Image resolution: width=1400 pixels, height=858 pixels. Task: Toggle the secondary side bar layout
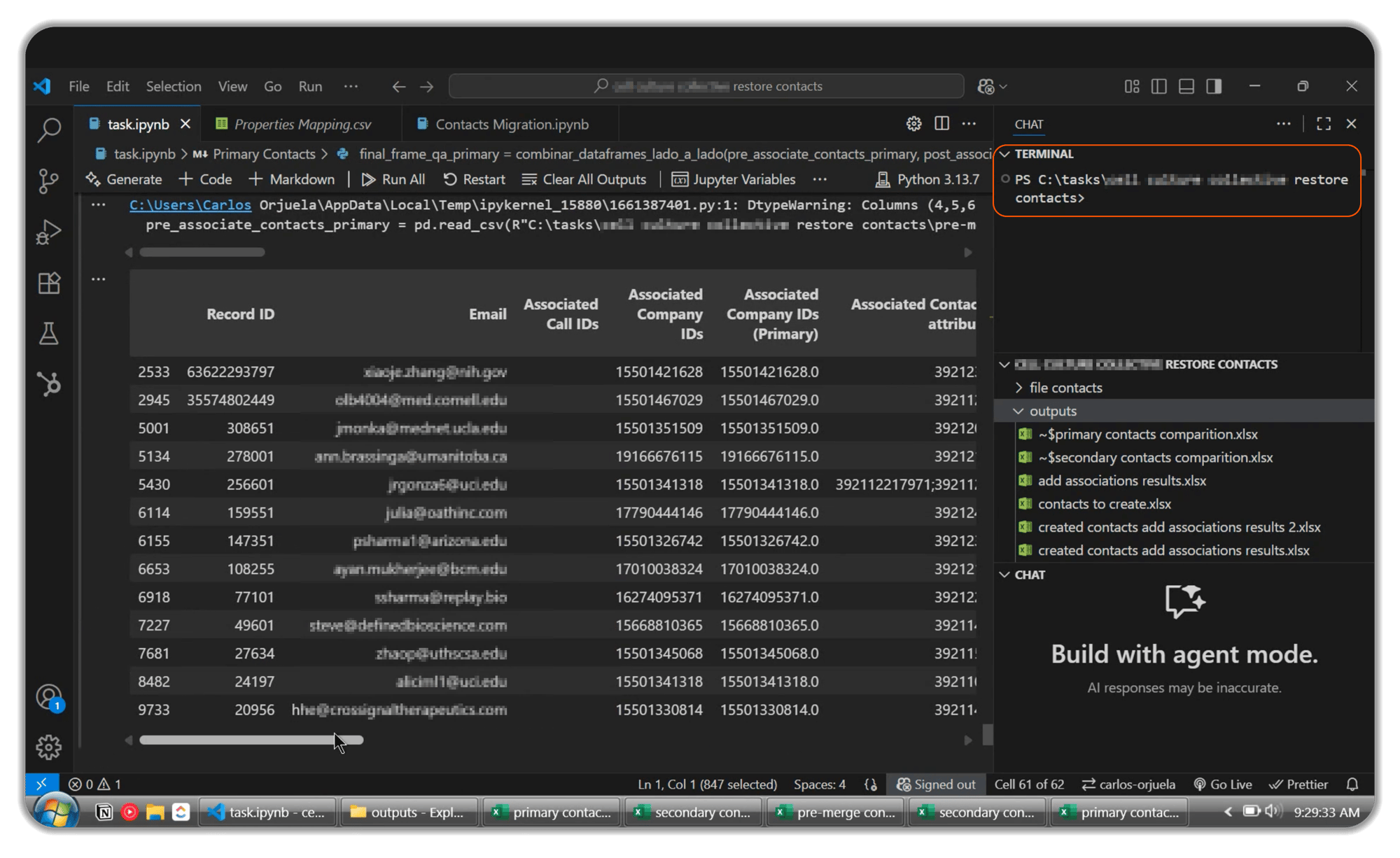point(1214,86)
